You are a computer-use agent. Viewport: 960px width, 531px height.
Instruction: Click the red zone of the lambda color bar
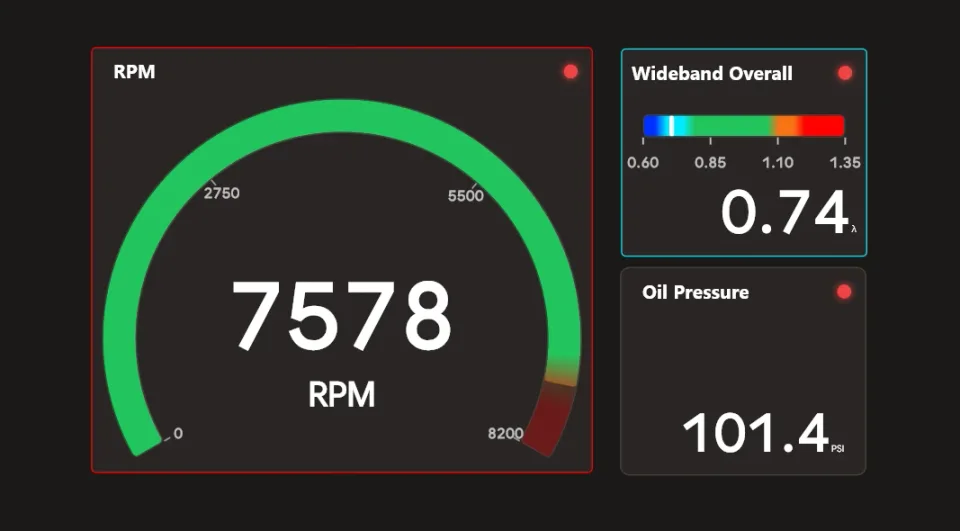click(823, 126)
